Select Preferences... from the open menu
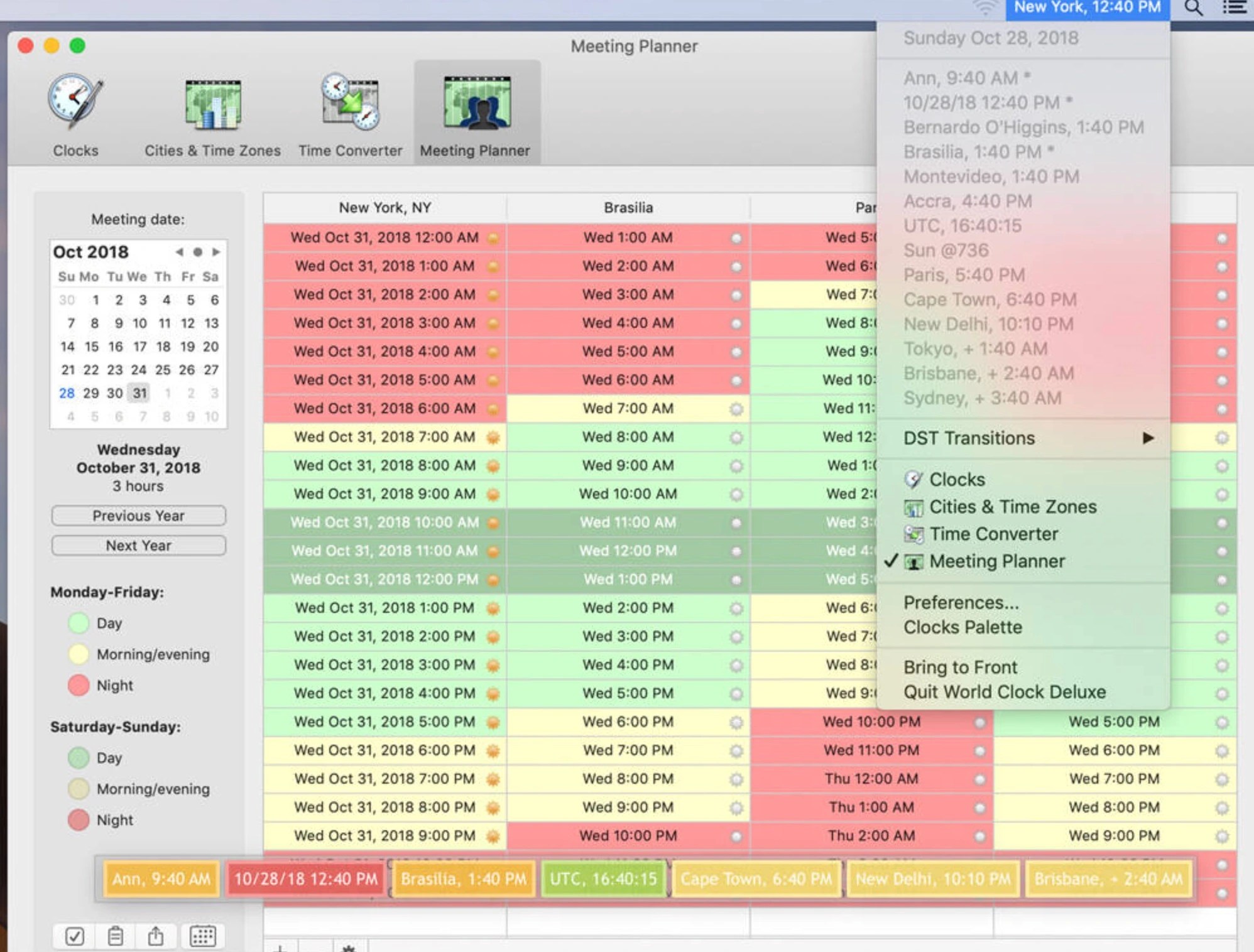The image size is (1254, 952). tap(961, 602)
